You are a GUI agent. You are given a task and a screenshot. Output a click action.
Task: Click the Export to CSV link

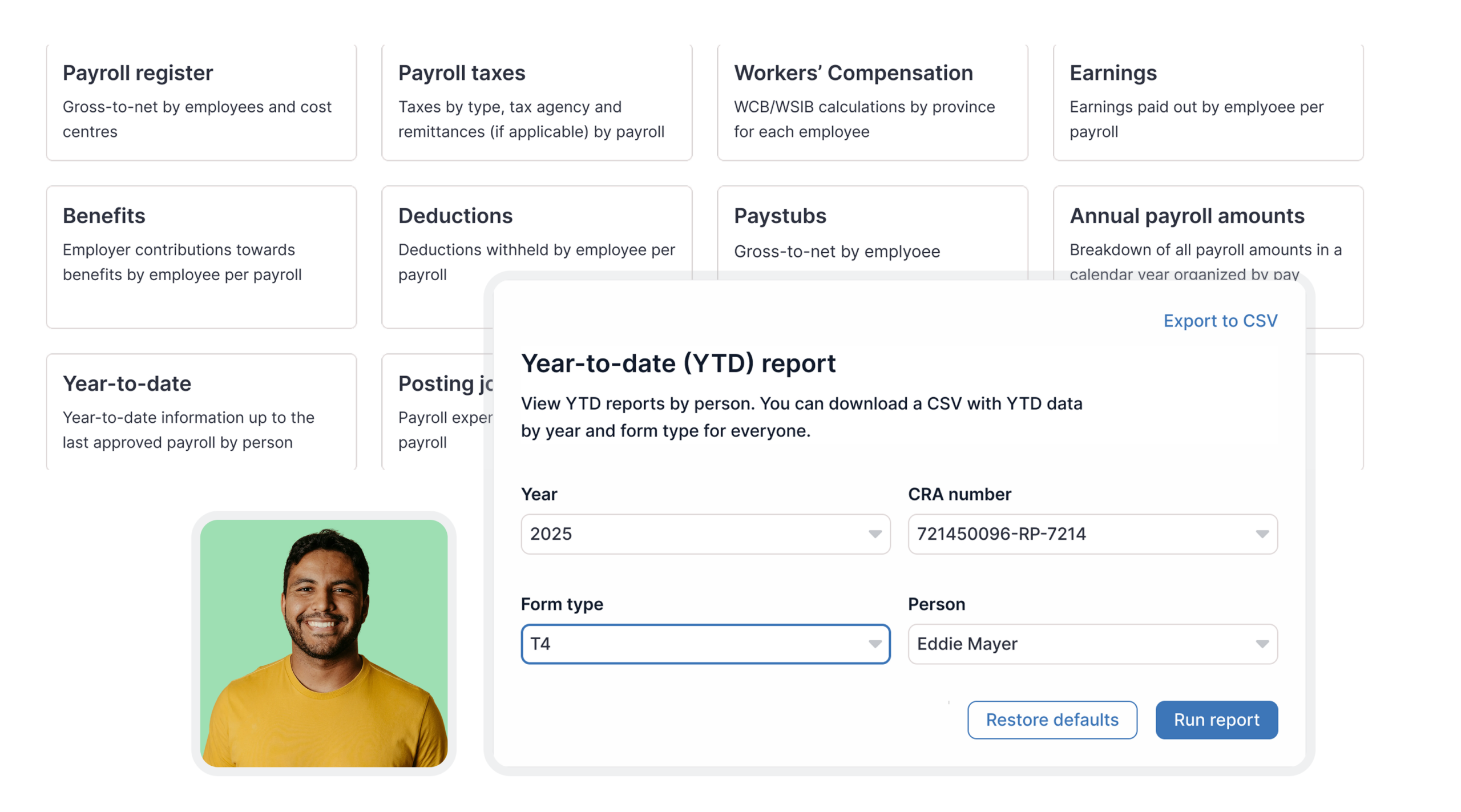click(1220, 321)
